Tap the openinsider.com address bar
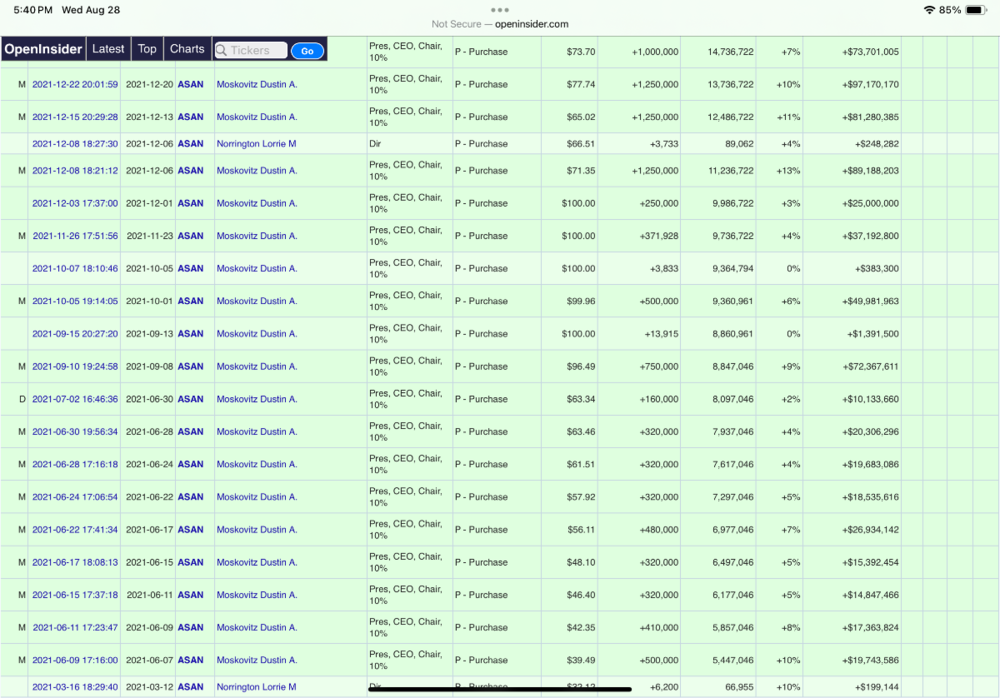 click(500, 24)
